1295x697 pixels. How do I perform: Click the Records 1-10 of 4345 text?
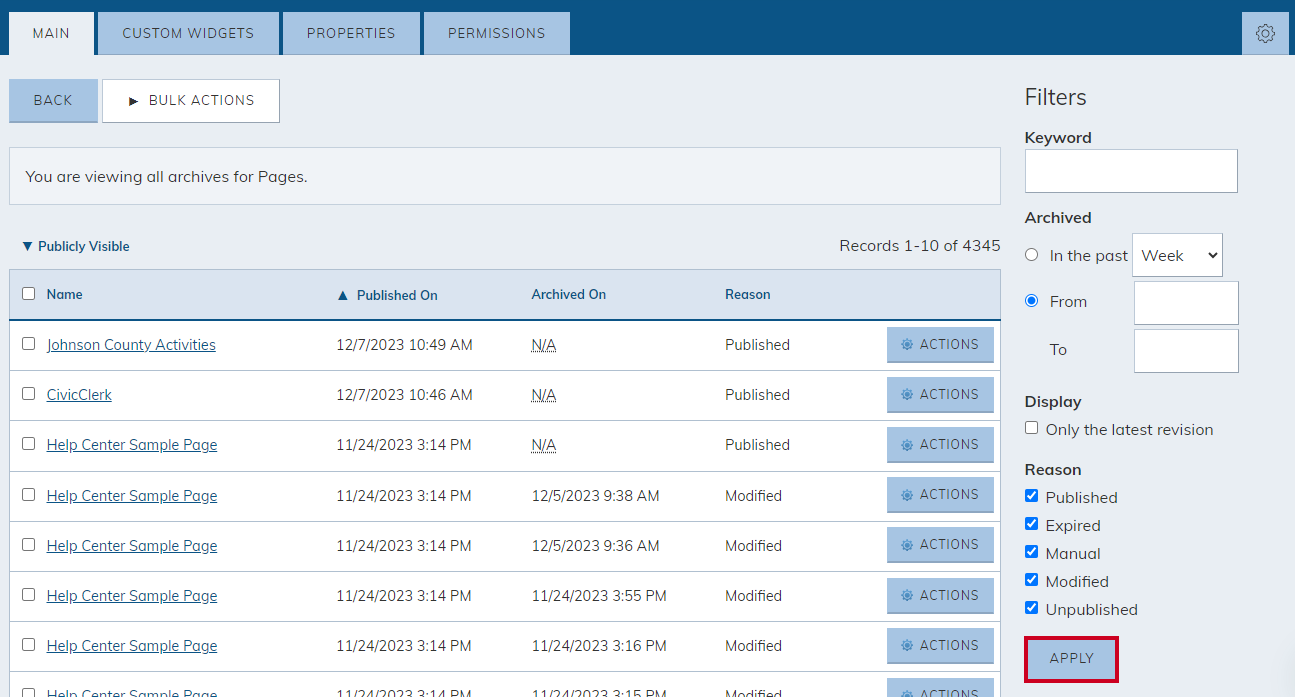point(920,246)
